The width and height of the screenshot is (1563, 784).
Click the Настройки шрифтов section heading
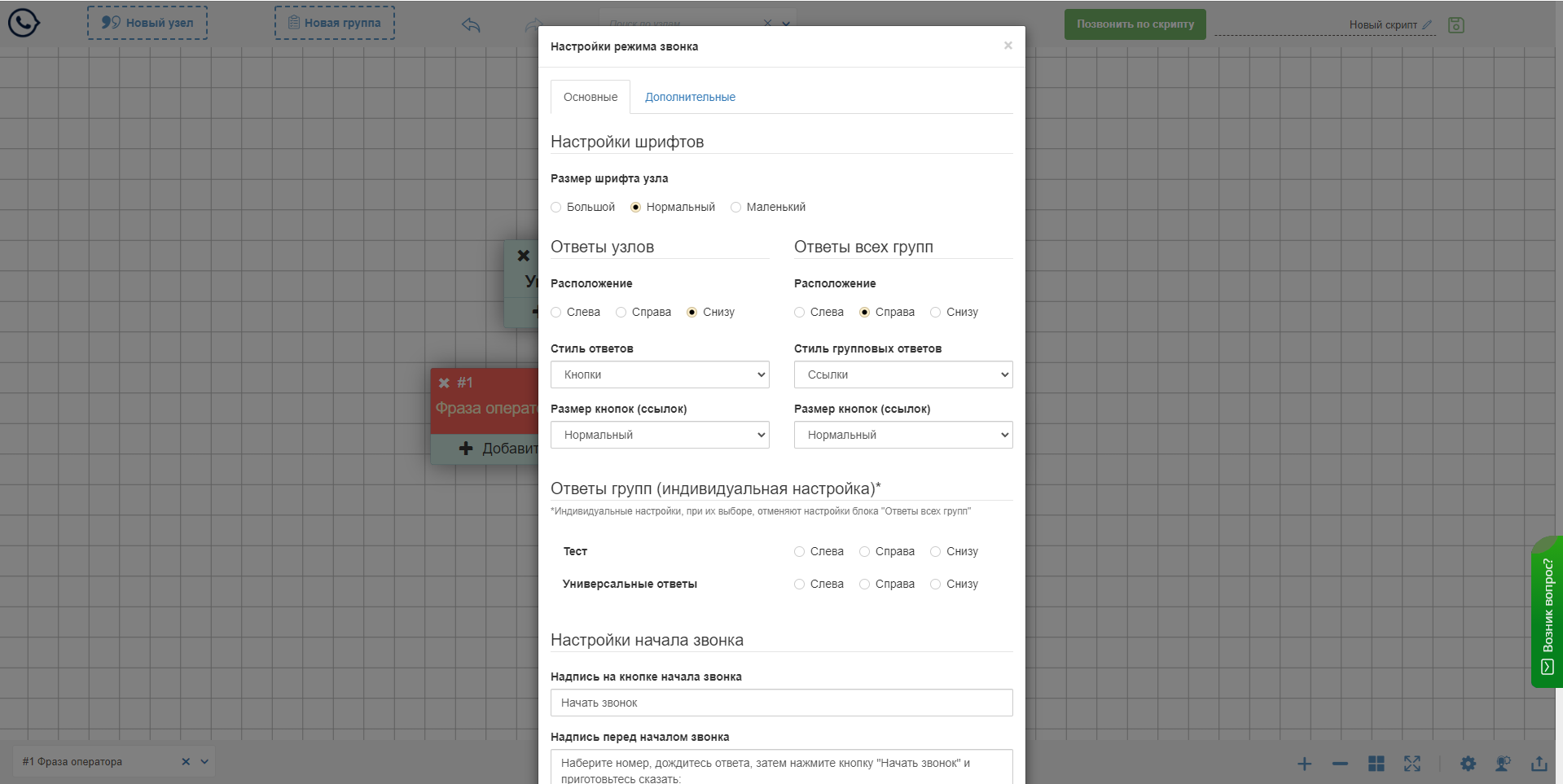[627, 142]
